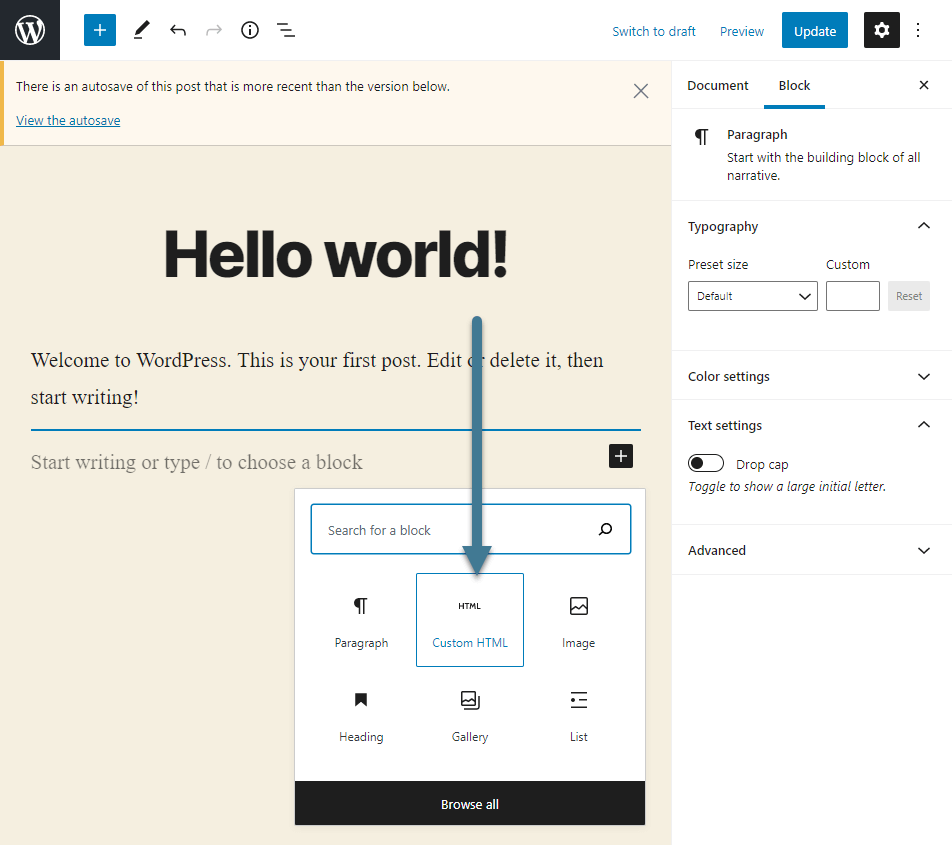
Task: Pick the Gallery block
Action: tap(469, 714)
